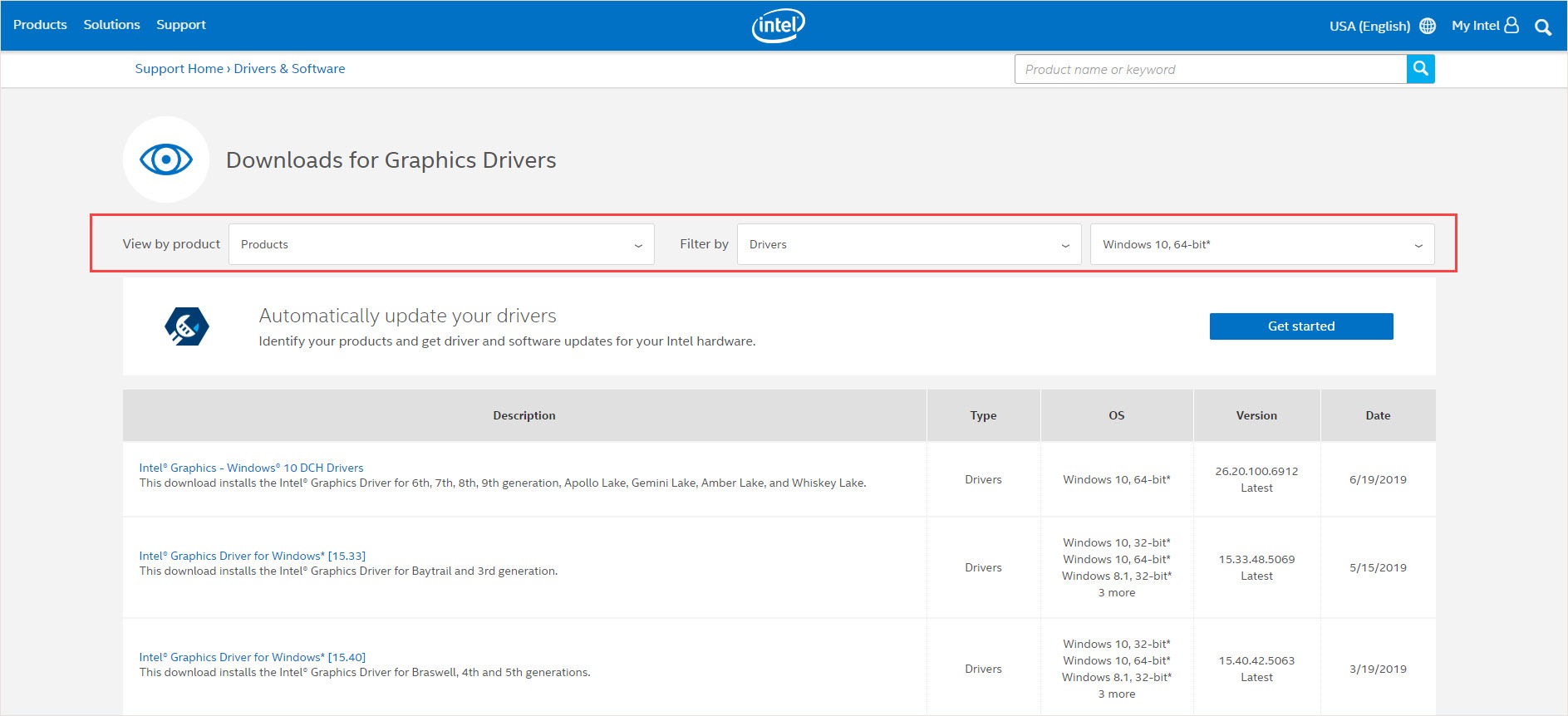Open site search magnifier in top bar
Screen dimensions: 1568x716
click(1543, 27)
